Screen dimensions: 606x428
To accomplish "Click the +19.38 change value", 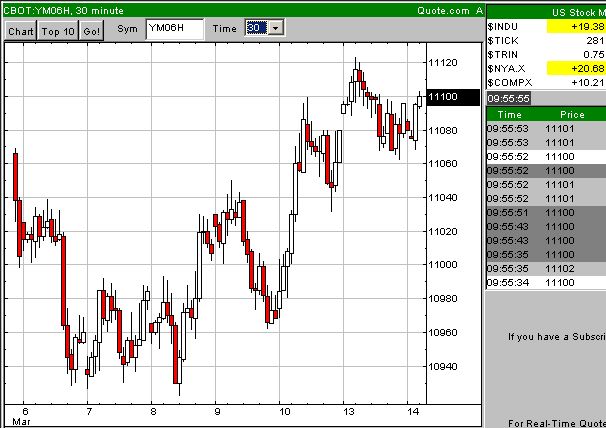I will point(587,27).
